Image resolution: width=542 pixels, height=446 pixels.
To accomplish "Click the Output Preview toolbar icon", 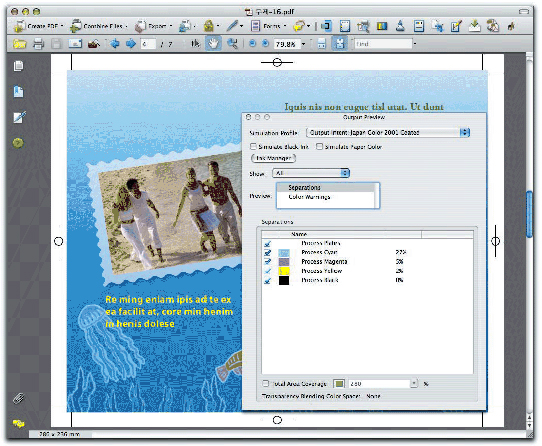I will [345, 26].
